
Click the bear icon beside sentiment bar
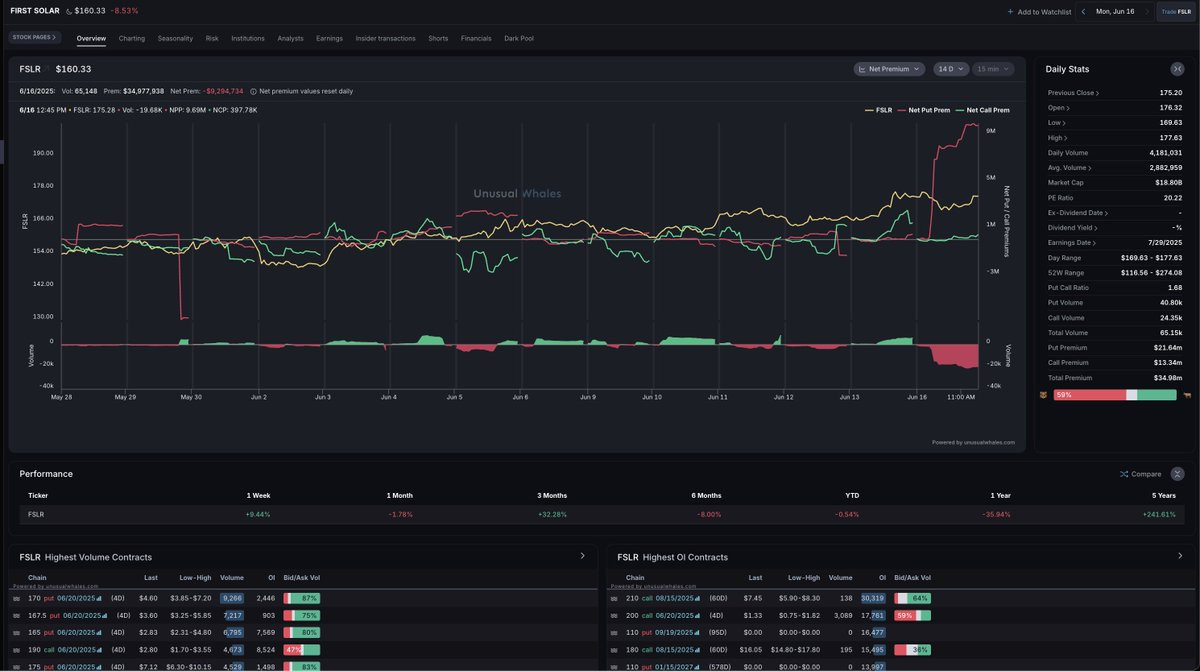tap(1044, 395)
